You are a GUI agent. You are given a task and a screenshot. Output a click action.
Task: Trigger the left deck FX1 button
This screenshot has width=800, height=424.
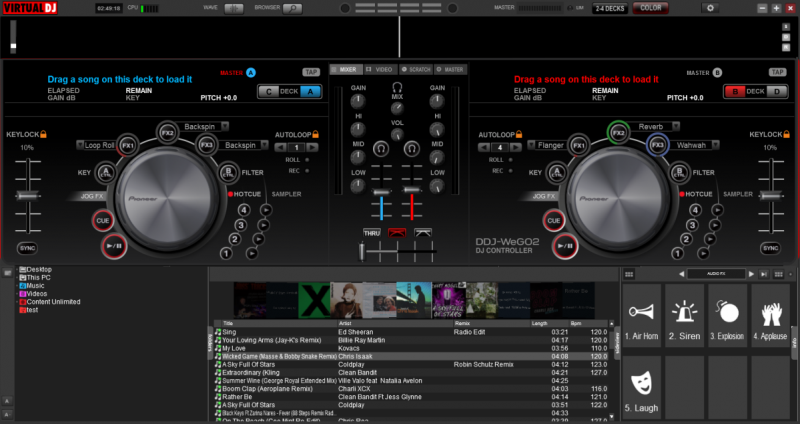tap(128, 146)
